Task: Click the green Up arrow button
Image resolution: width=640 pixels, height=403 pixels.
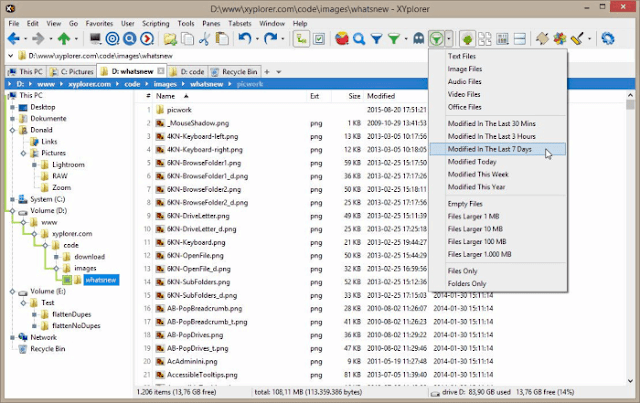Action: coord(64,39)
